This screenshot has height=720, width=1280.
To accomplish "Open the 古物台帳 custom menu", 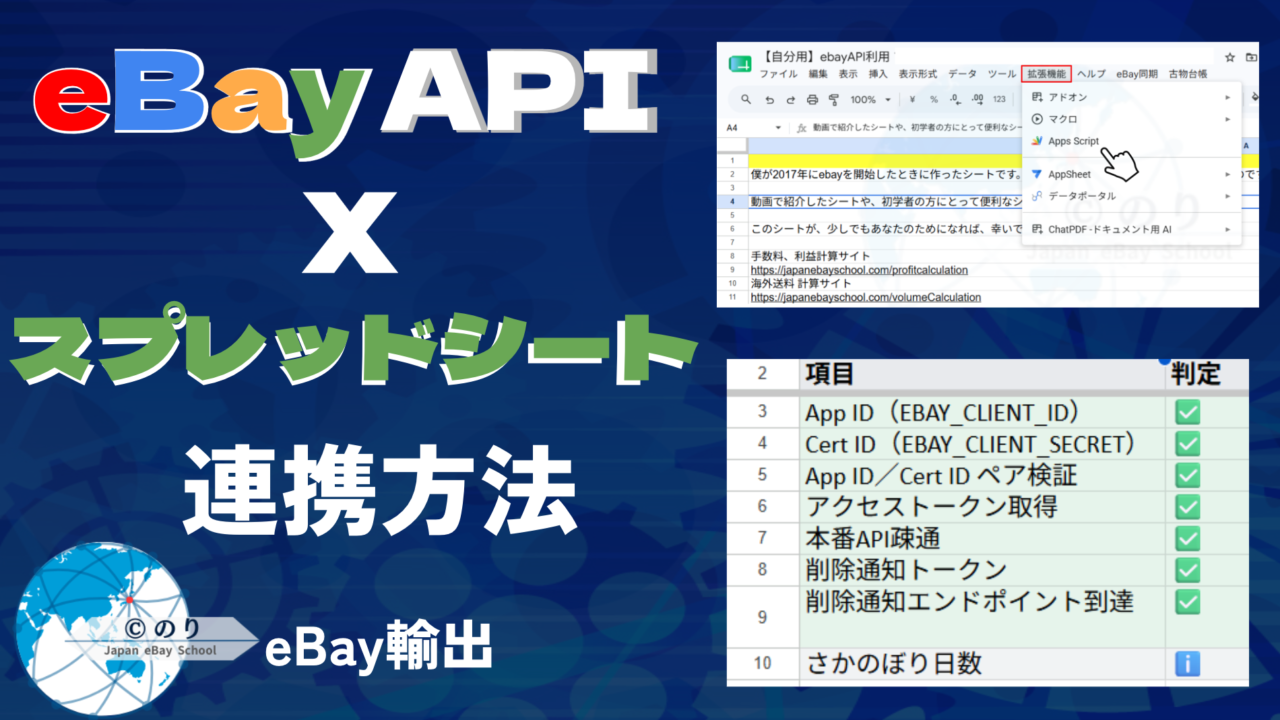I will [x=1188, y=74].
